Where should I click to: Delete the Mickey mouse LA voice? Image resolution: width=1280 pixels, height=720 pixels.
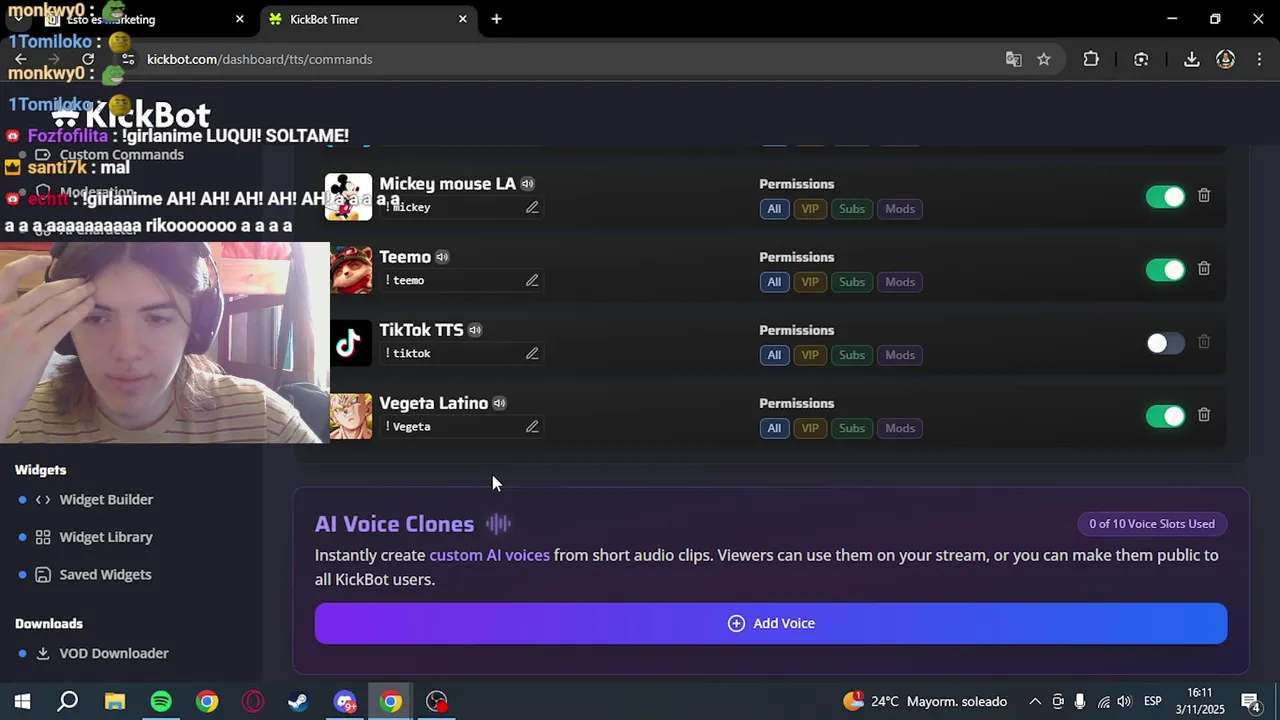tap(1204, 196)
